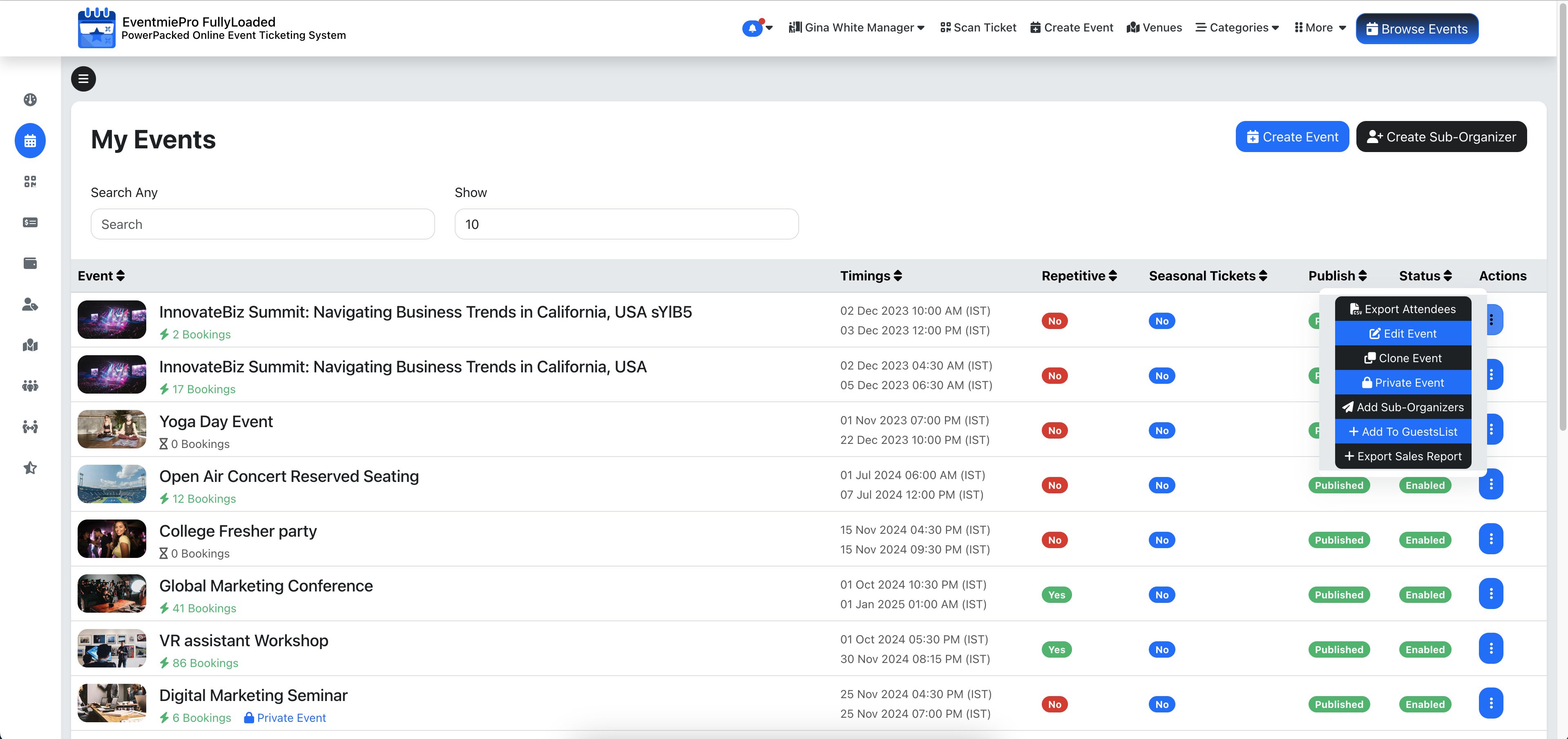The height and width of the screenshot is (739, 1568).
Task: Click the calendar events sidebar icon
Action: [x=30, y=141]
